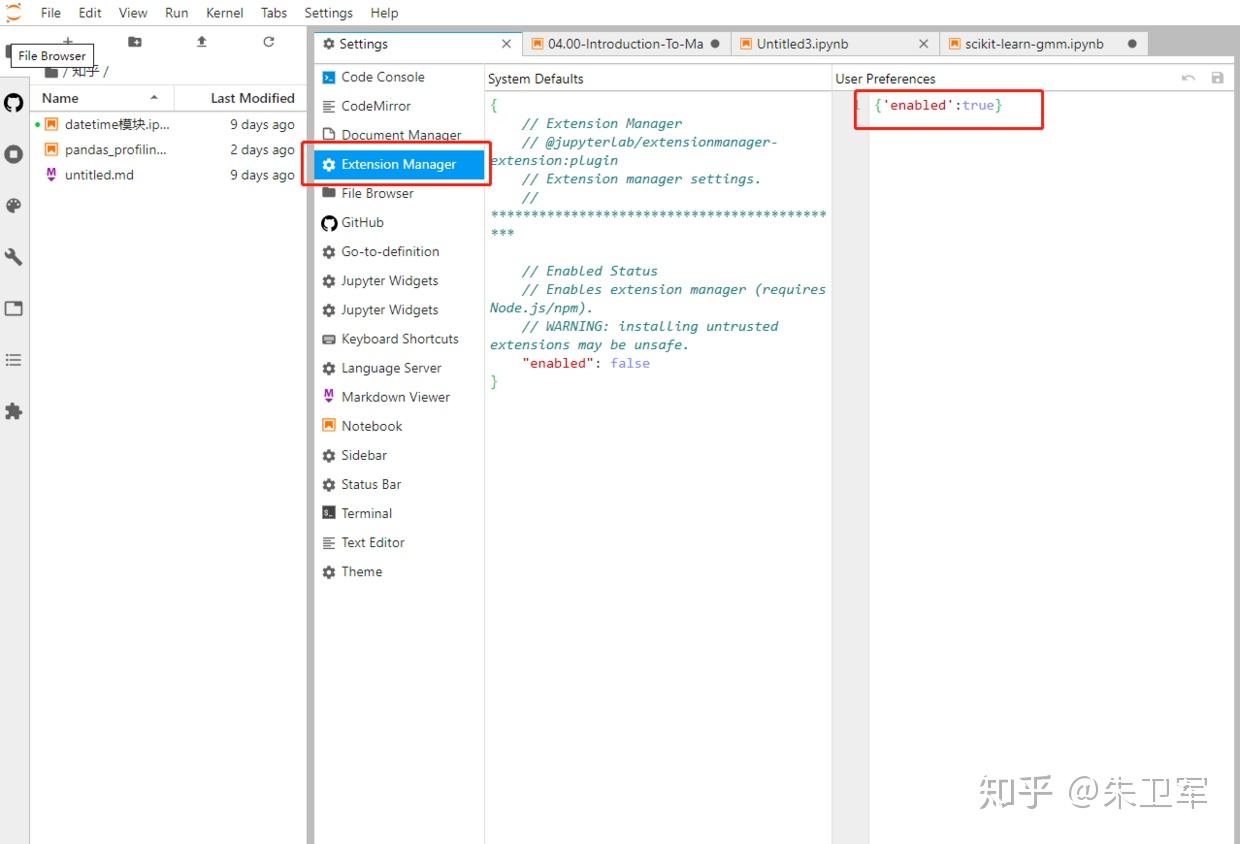Open the Kernel menu
This screenshot has width=1240, height=844.
point(224,12)
